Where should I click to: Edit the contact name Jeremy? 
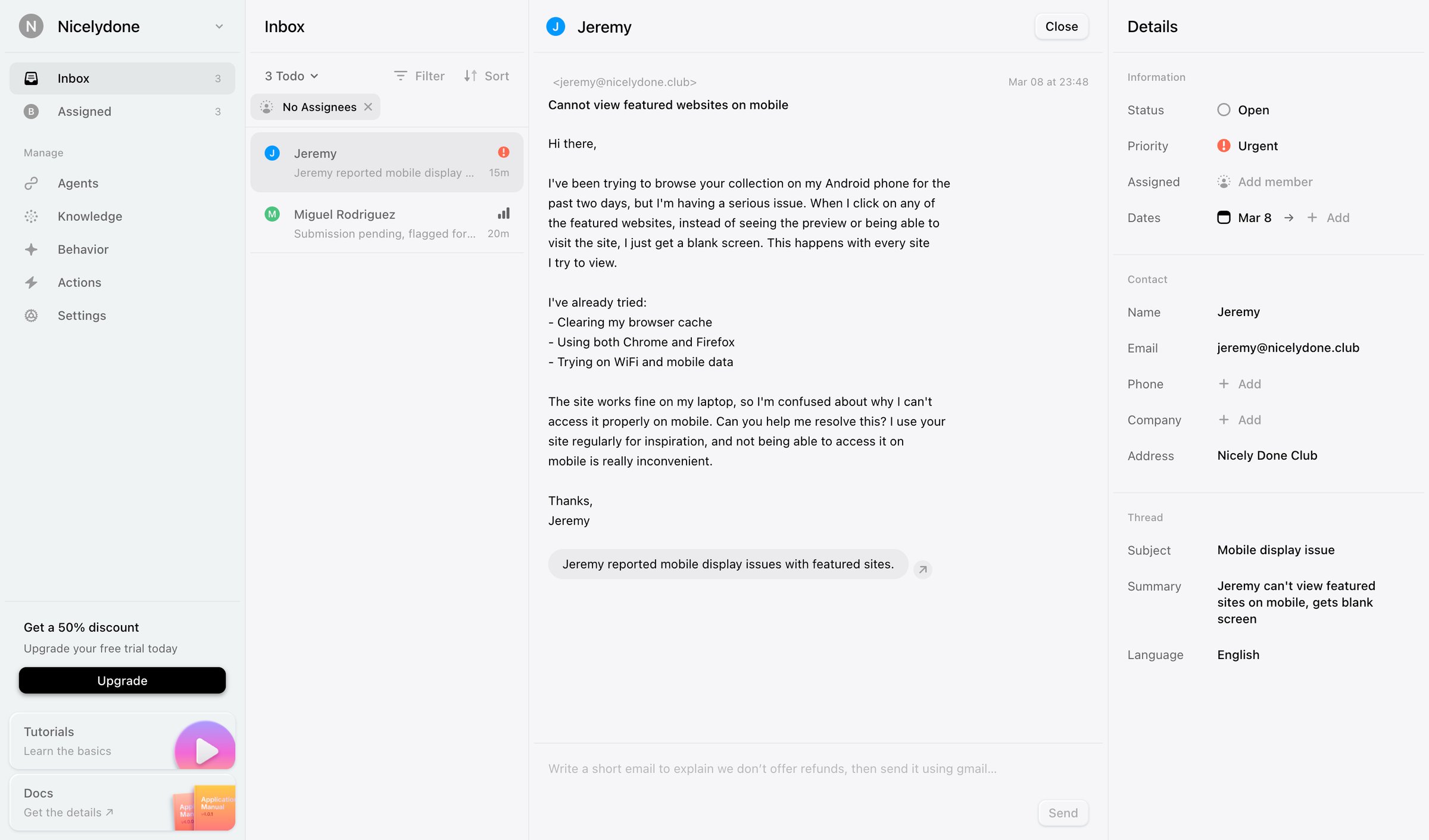click(1238, 312)
